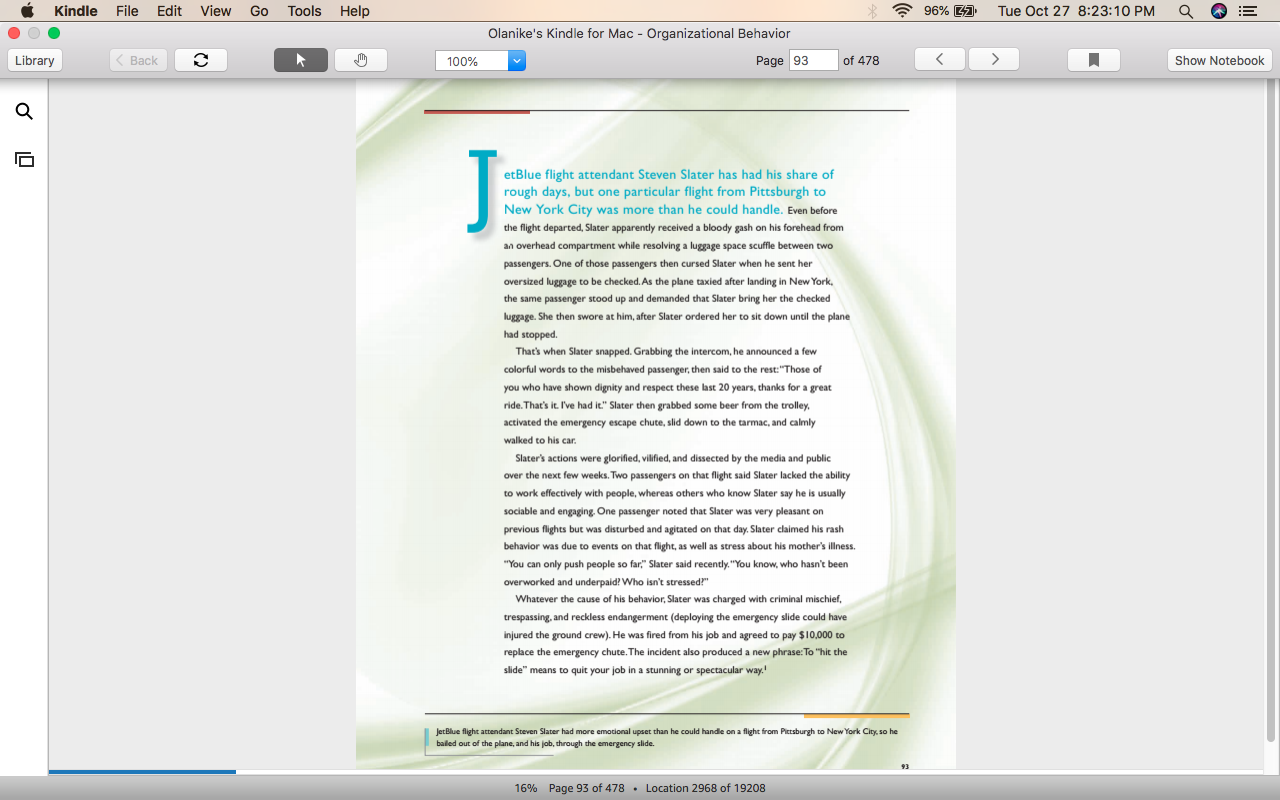The image size is (1280, 800).
Task: Open the Go menu
Action: coord(259,11)
